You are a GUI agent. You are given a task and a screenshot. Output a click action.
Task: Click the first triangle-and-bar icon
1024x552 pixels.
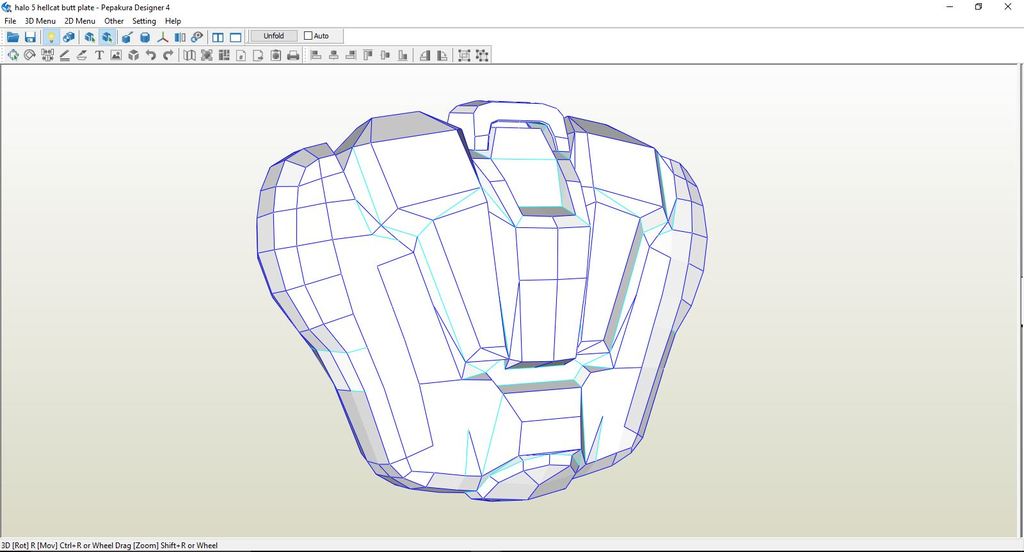tap(425, 56)
